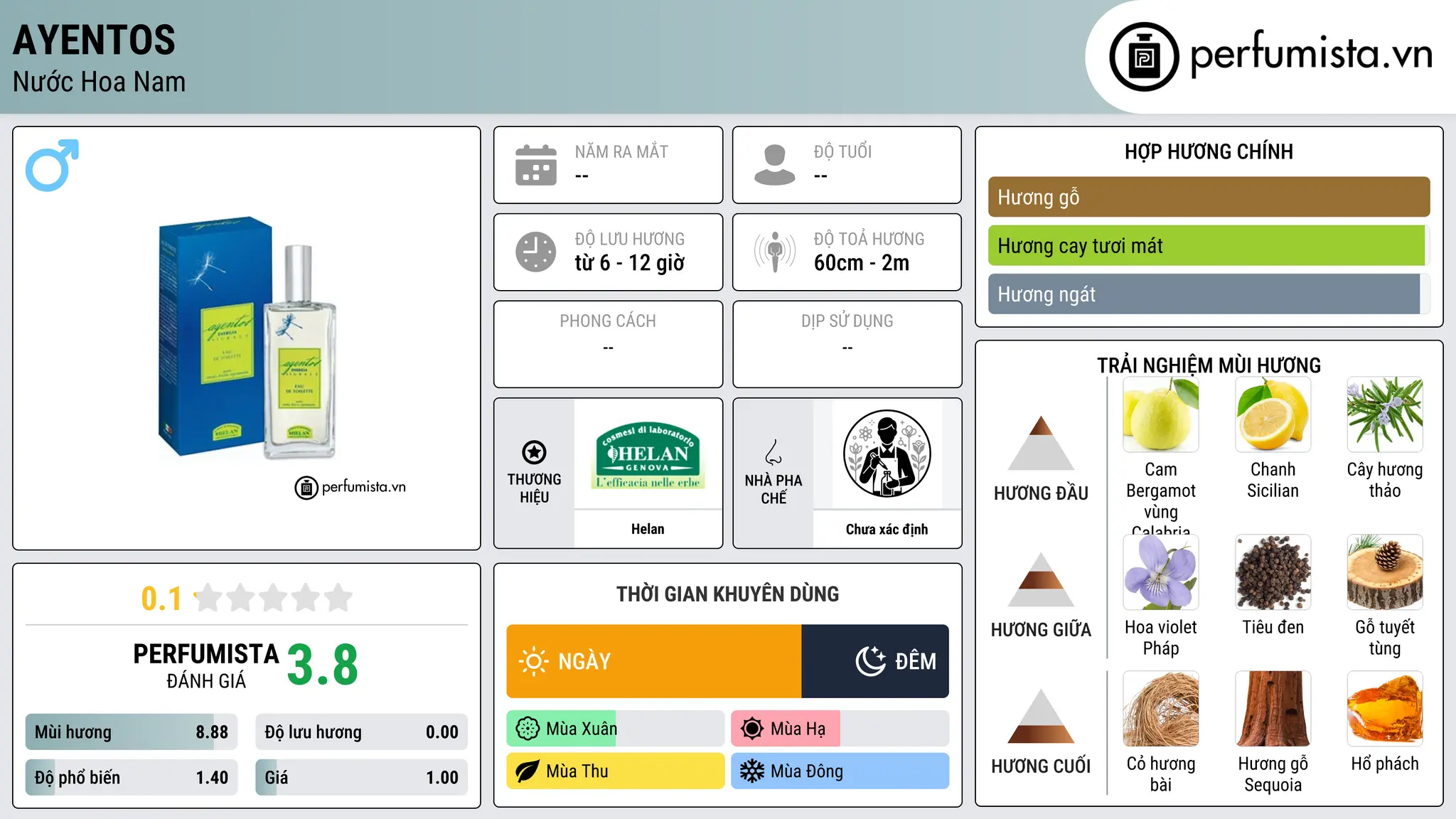Click the Chưa xác định perfumer label
1456x819 pixels.
coord(887,529)
